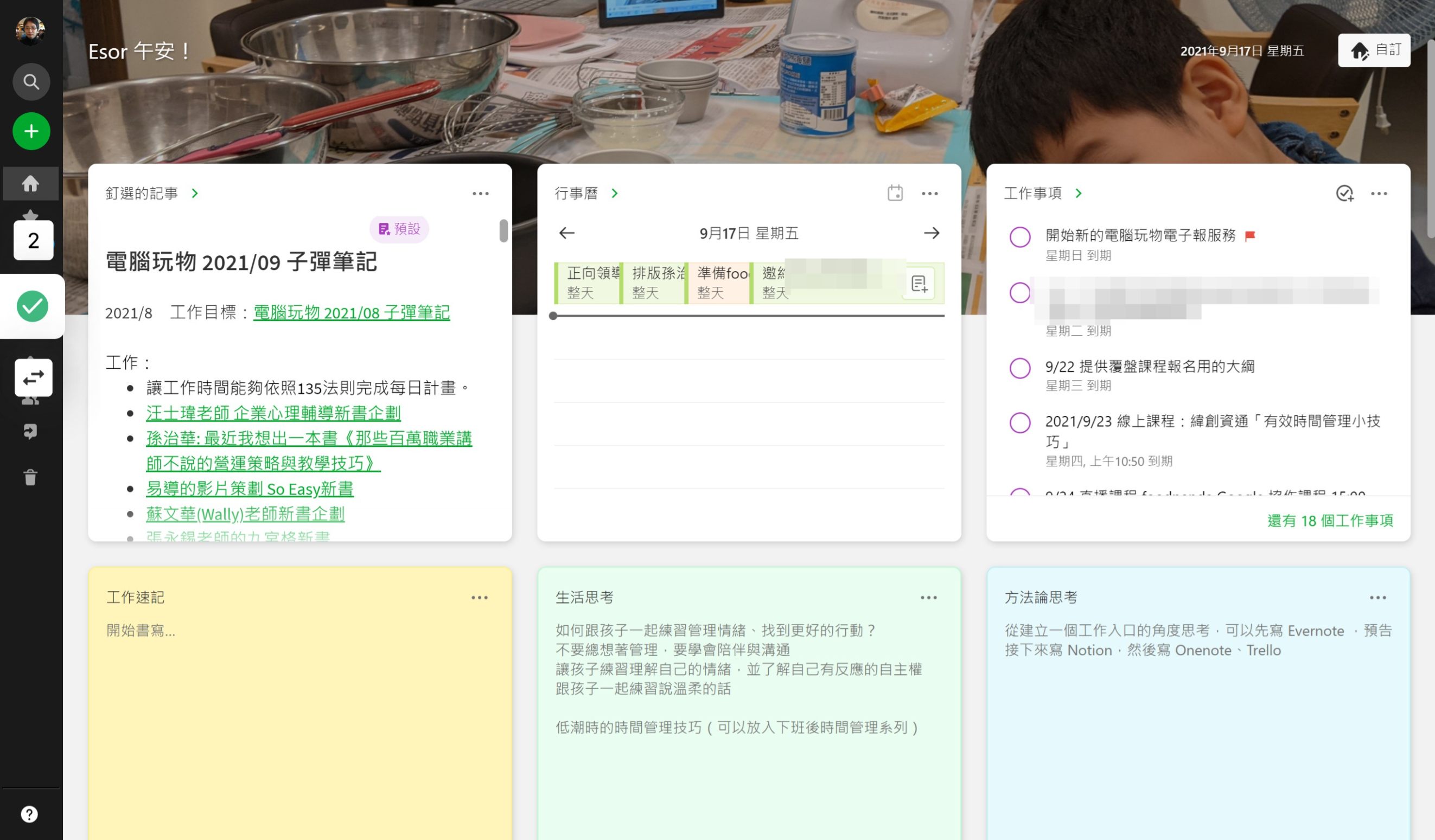Go to next day in calendar

[932, 233]
